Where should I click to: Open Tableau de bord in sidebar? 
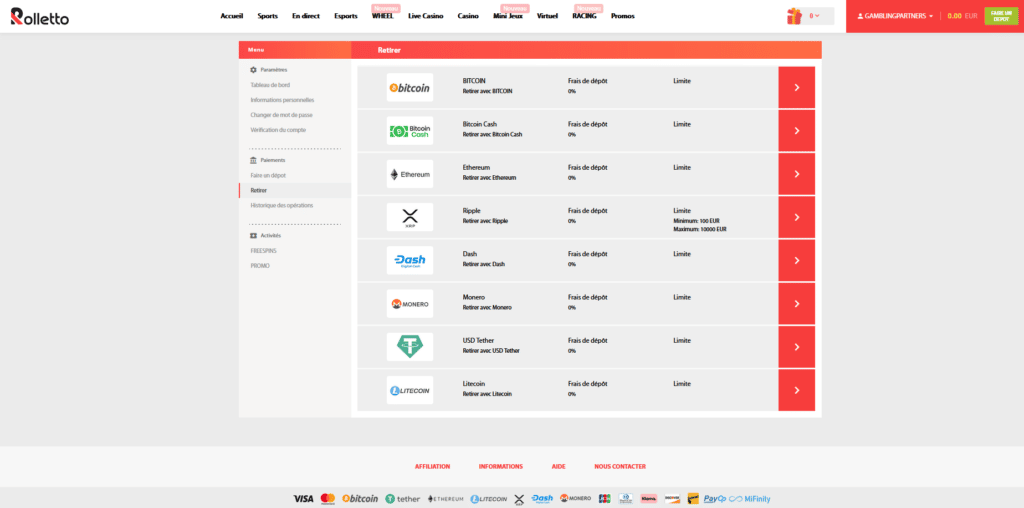coord(270,85)
